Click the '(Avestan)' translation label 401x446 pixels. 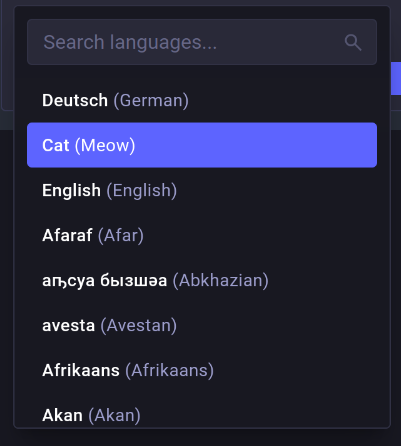point(139,325)
